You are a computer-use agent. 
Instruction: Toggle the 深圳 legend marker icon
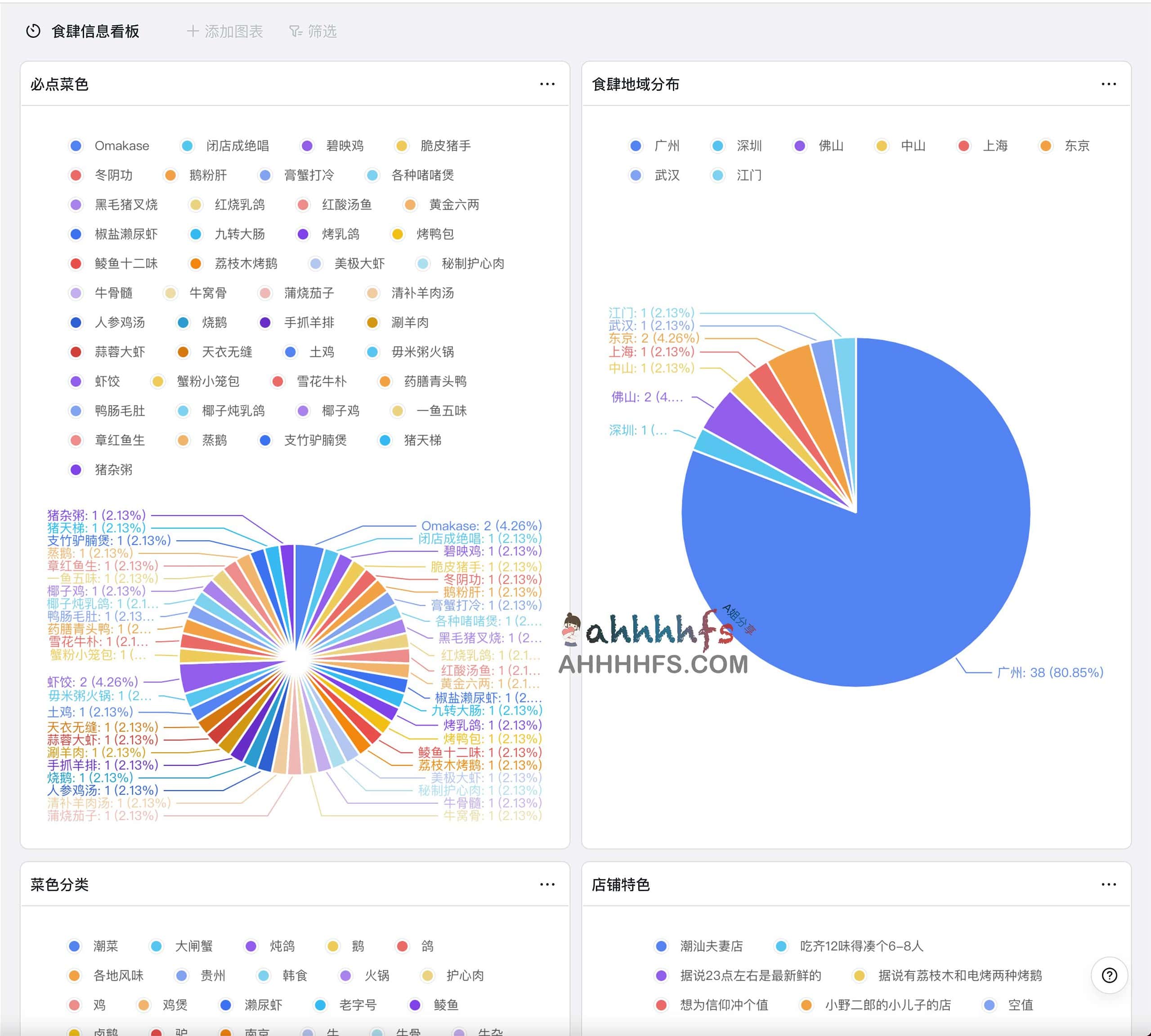718,146
